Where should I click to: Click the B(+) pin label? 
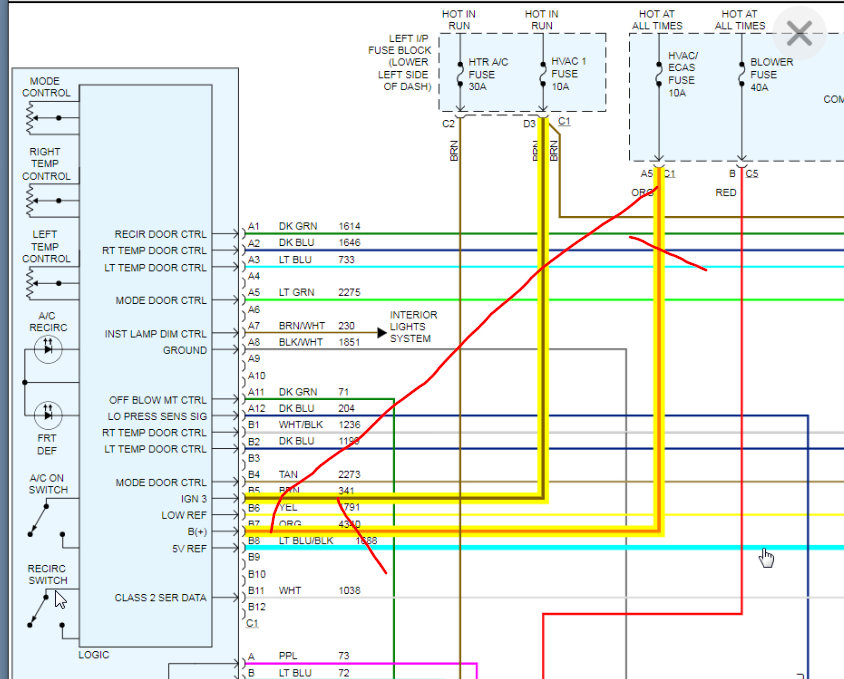click(197, 531)
